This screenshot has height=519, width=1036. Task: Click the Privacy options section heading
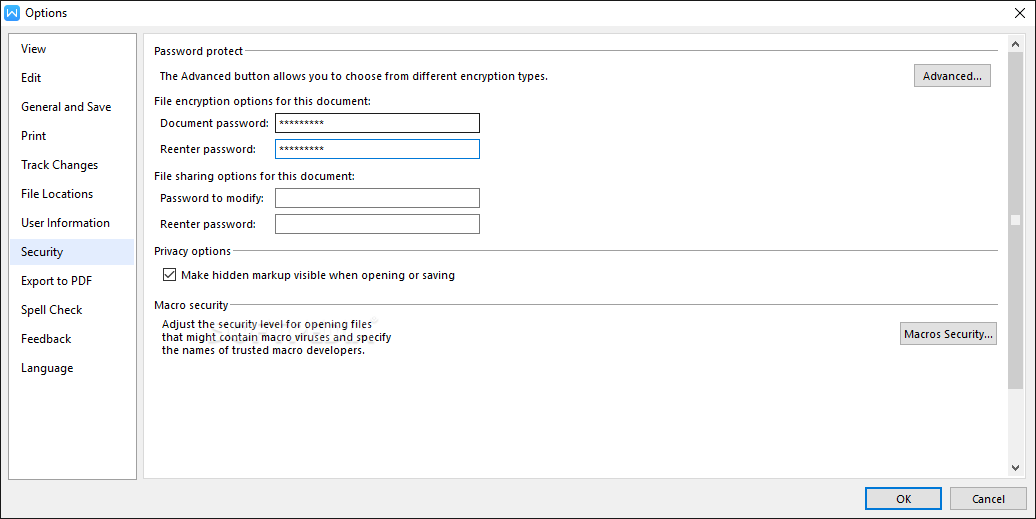pos(192,251)
